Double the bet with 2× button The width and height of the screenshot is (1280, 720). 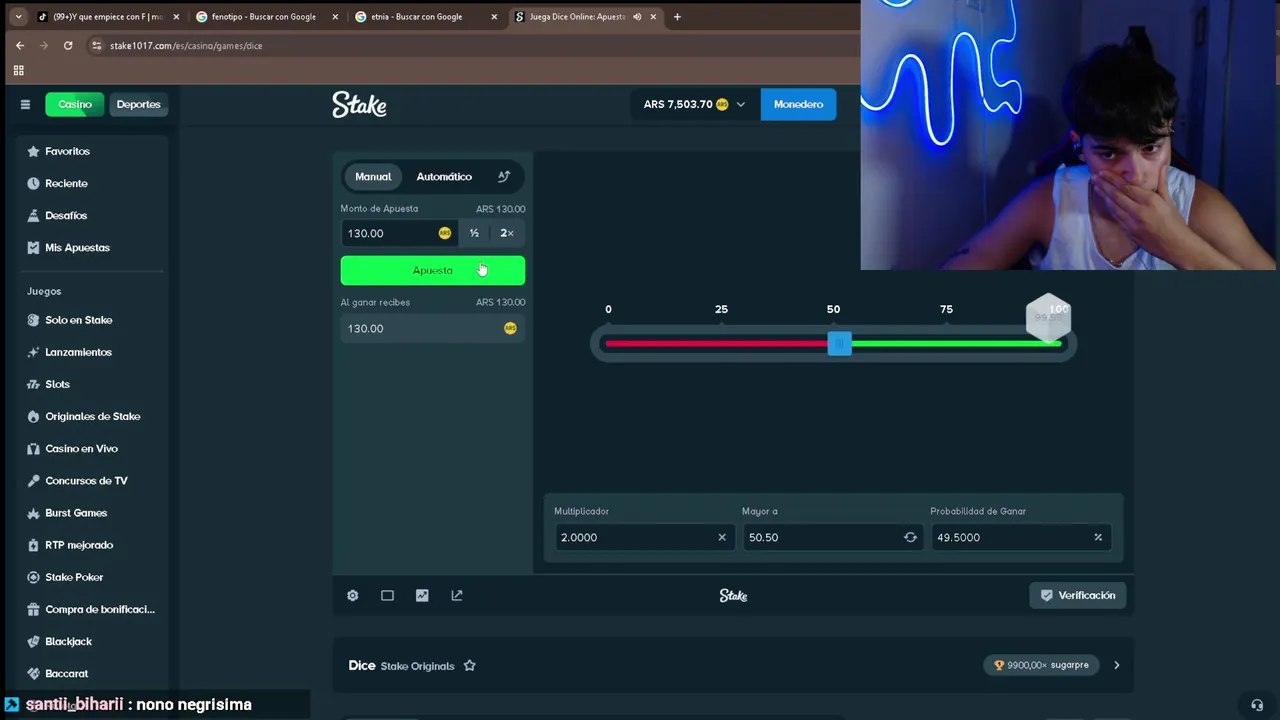507,233
